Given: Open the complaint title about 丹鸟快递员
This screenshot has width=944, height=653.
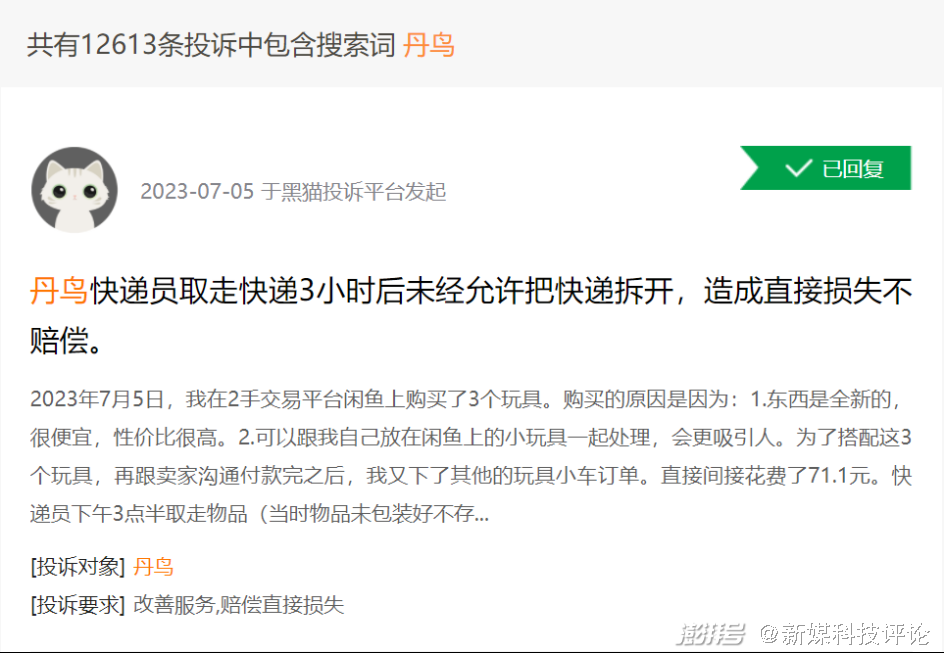Looking at the screenshot, I should [x=471, y=316].
